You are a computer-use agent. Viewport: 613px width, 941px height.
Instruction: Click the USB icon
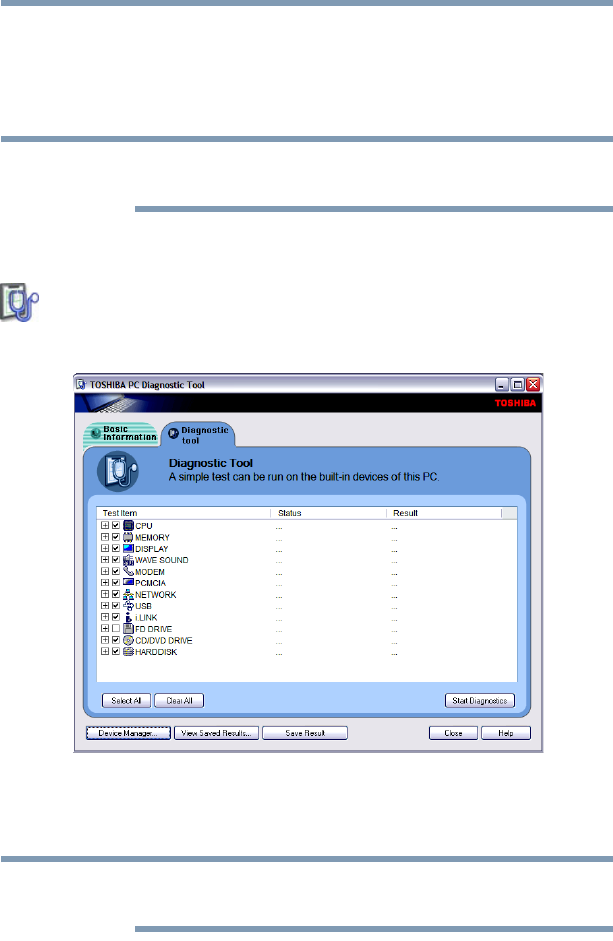click(x=128, y=606)
